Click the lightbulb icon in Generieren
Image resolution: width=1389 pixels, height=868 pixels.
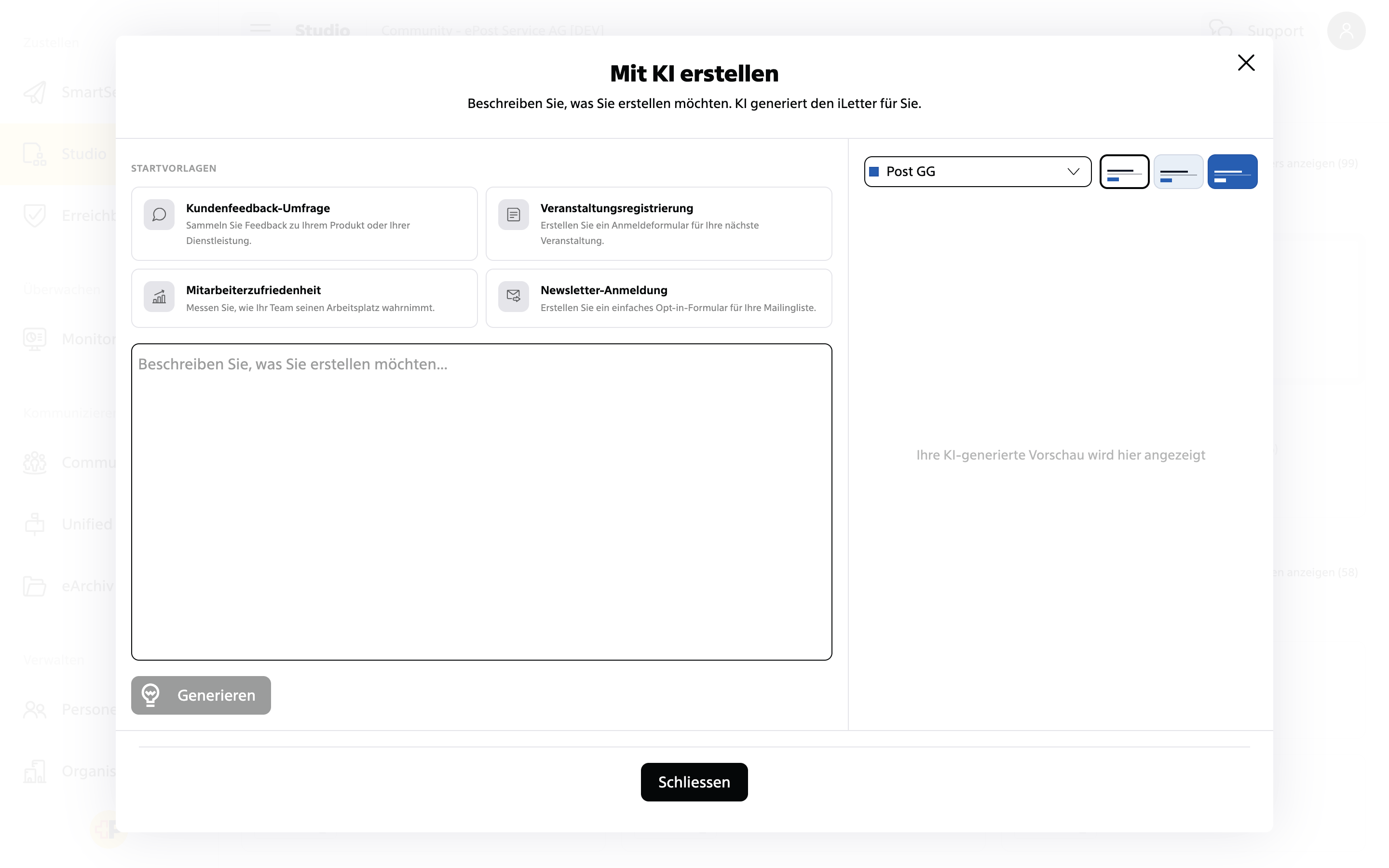[x=151, y=695]
